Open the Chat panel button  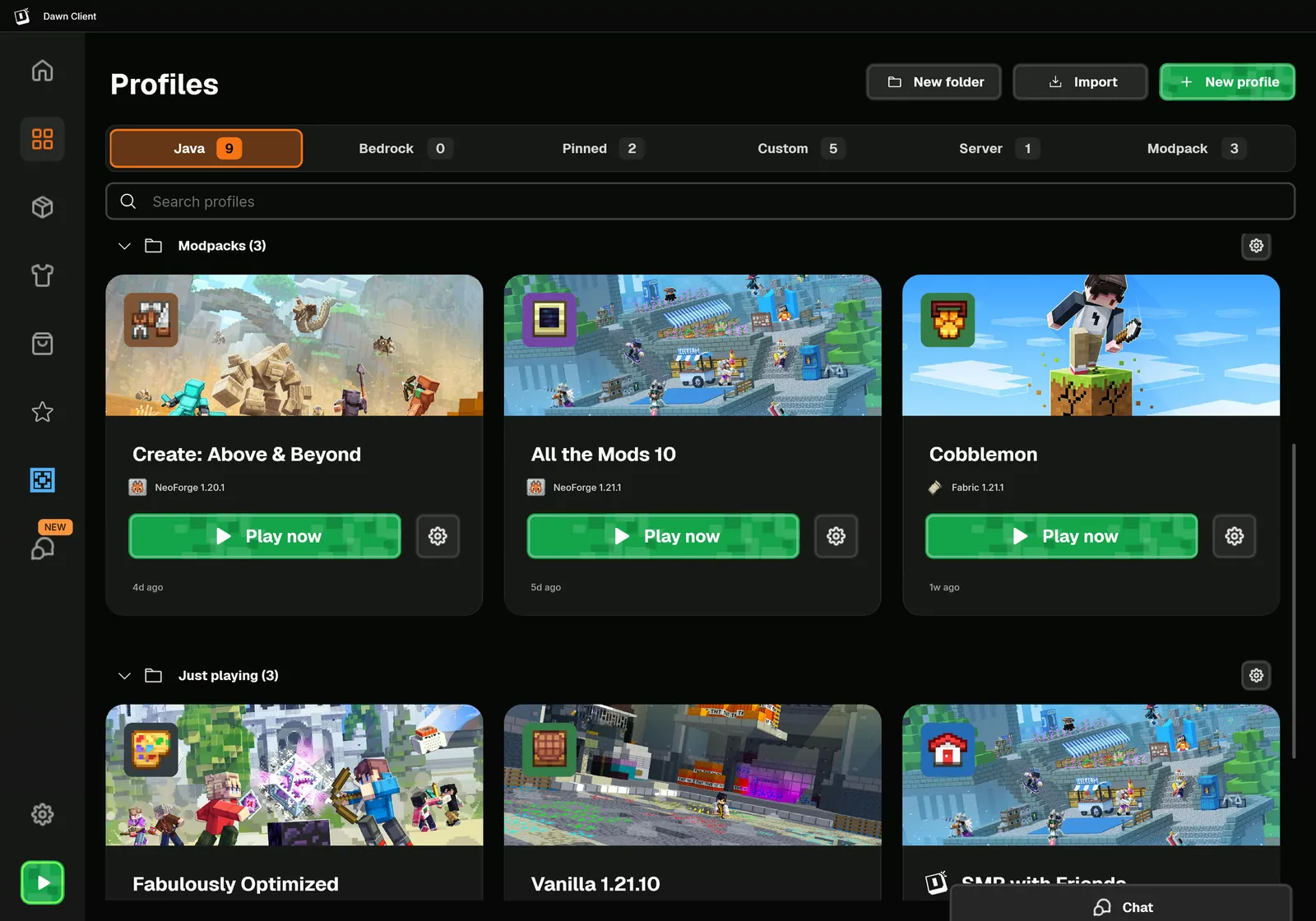click(x=1121, y=905)
